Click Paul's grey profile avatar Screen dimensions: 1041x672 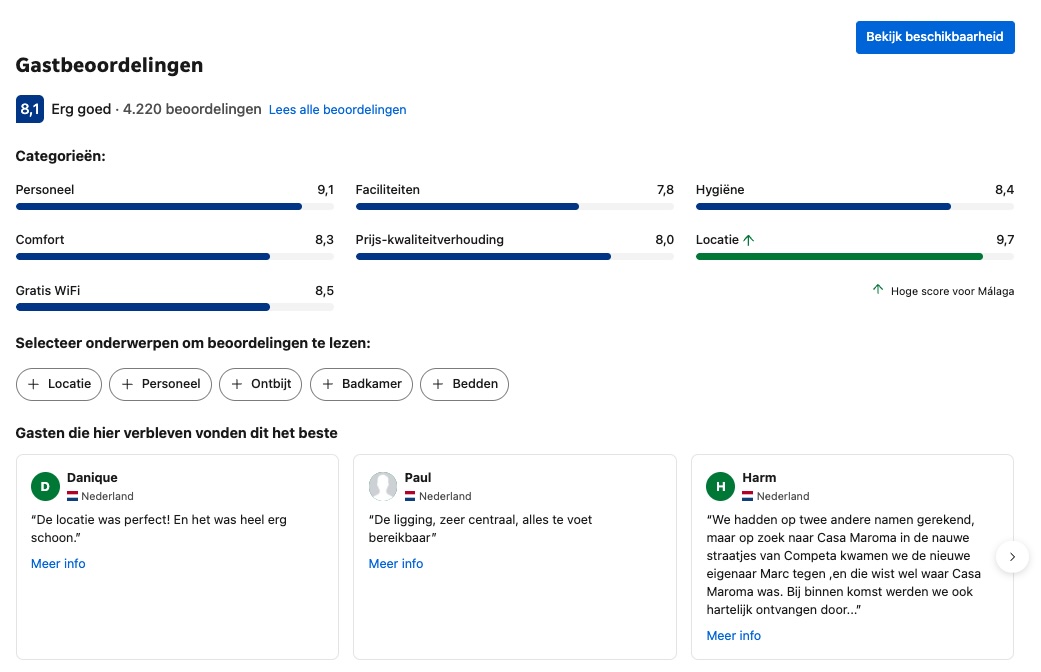coord(383,487)
